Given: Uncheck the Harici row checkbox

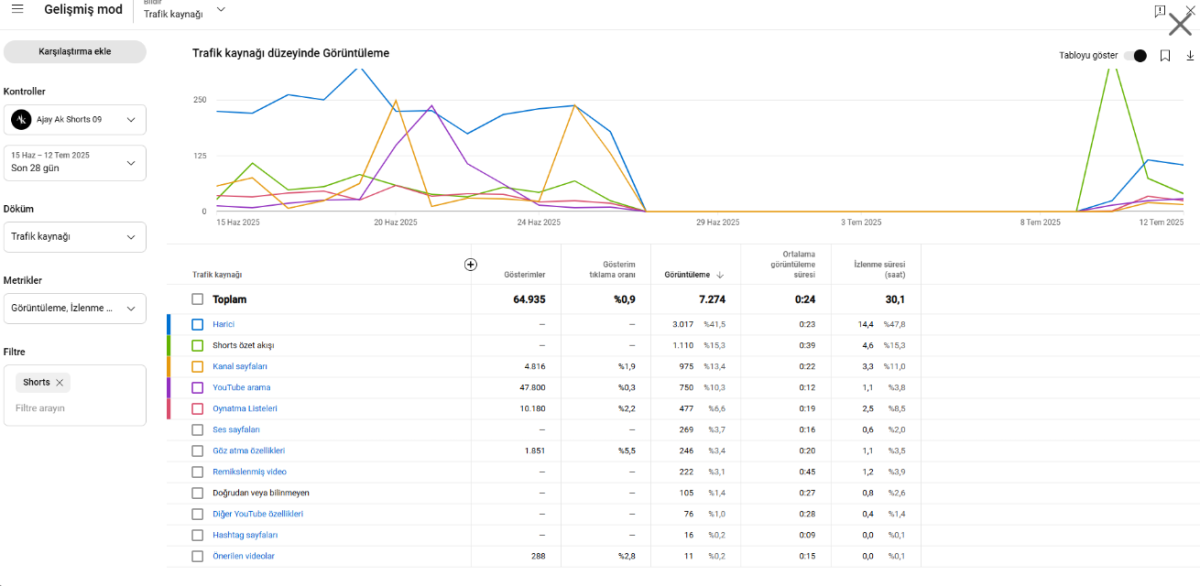Looking at the screenshot, I should pos(197,324).
